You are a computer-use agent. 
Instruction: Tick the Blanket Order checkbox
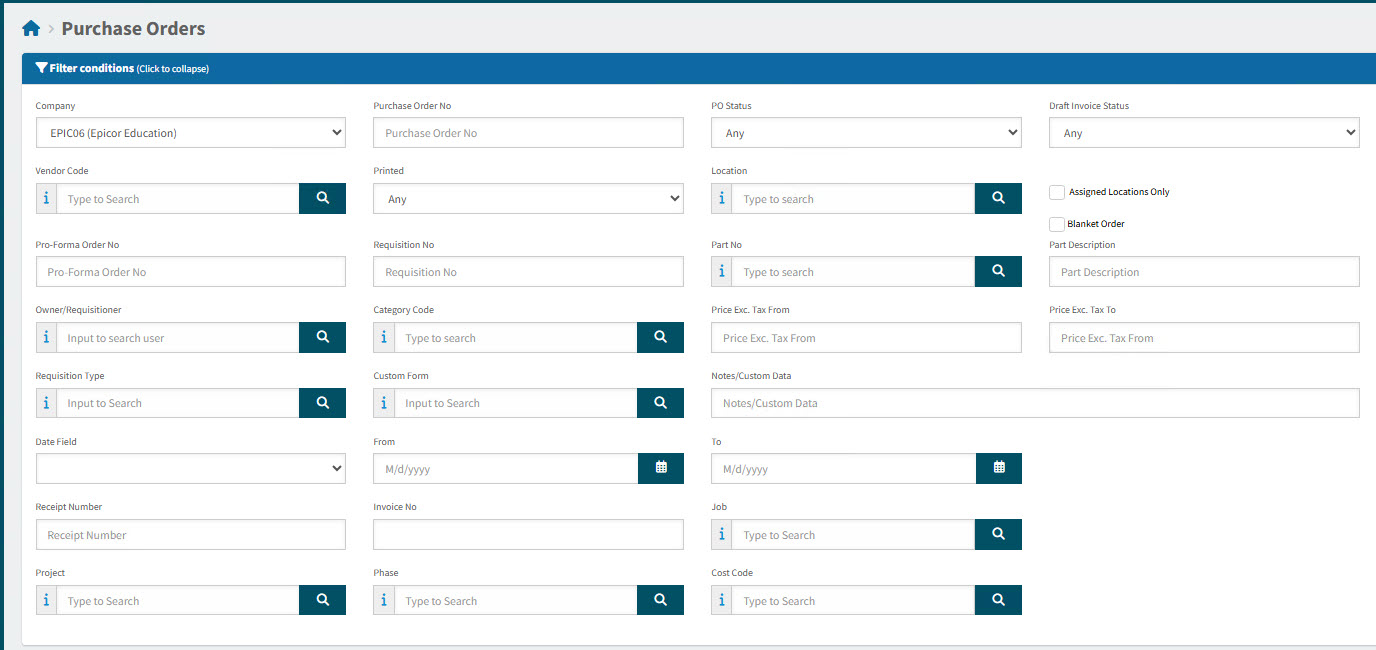point(1057,224)
